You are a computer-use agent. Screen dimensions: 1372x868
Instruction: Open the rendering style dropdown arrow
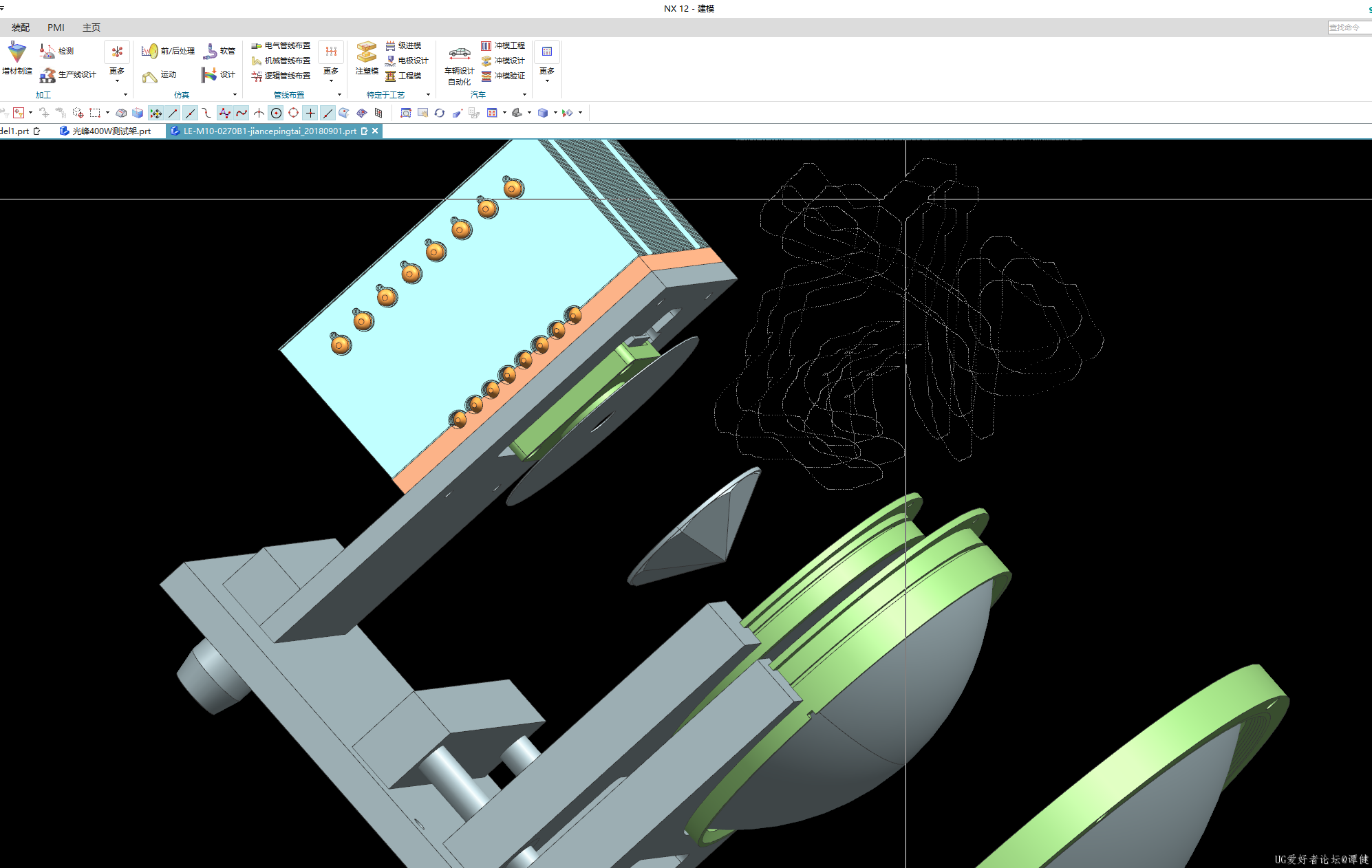555,113
